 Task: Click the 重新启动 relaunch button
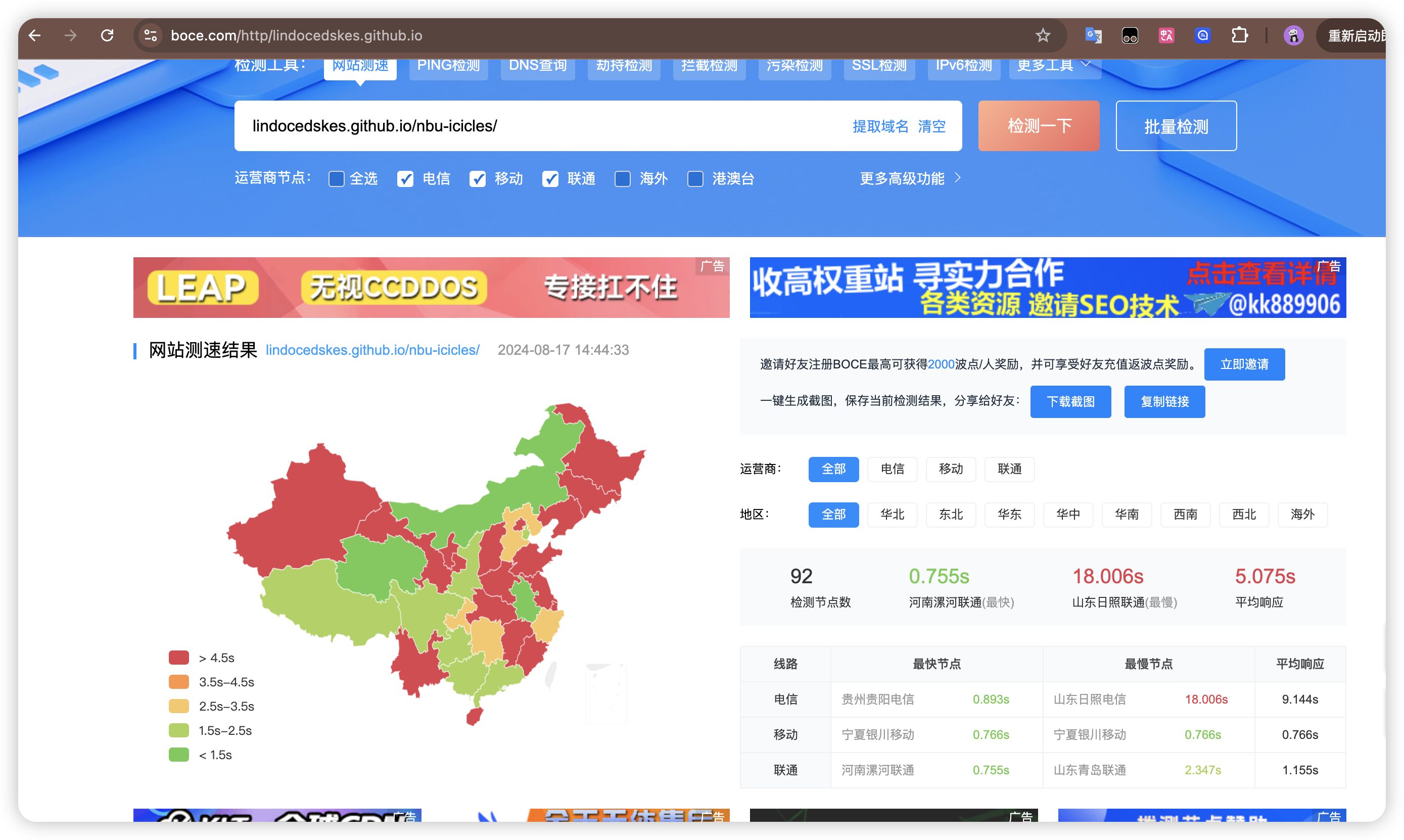[x=1352, y=36]
